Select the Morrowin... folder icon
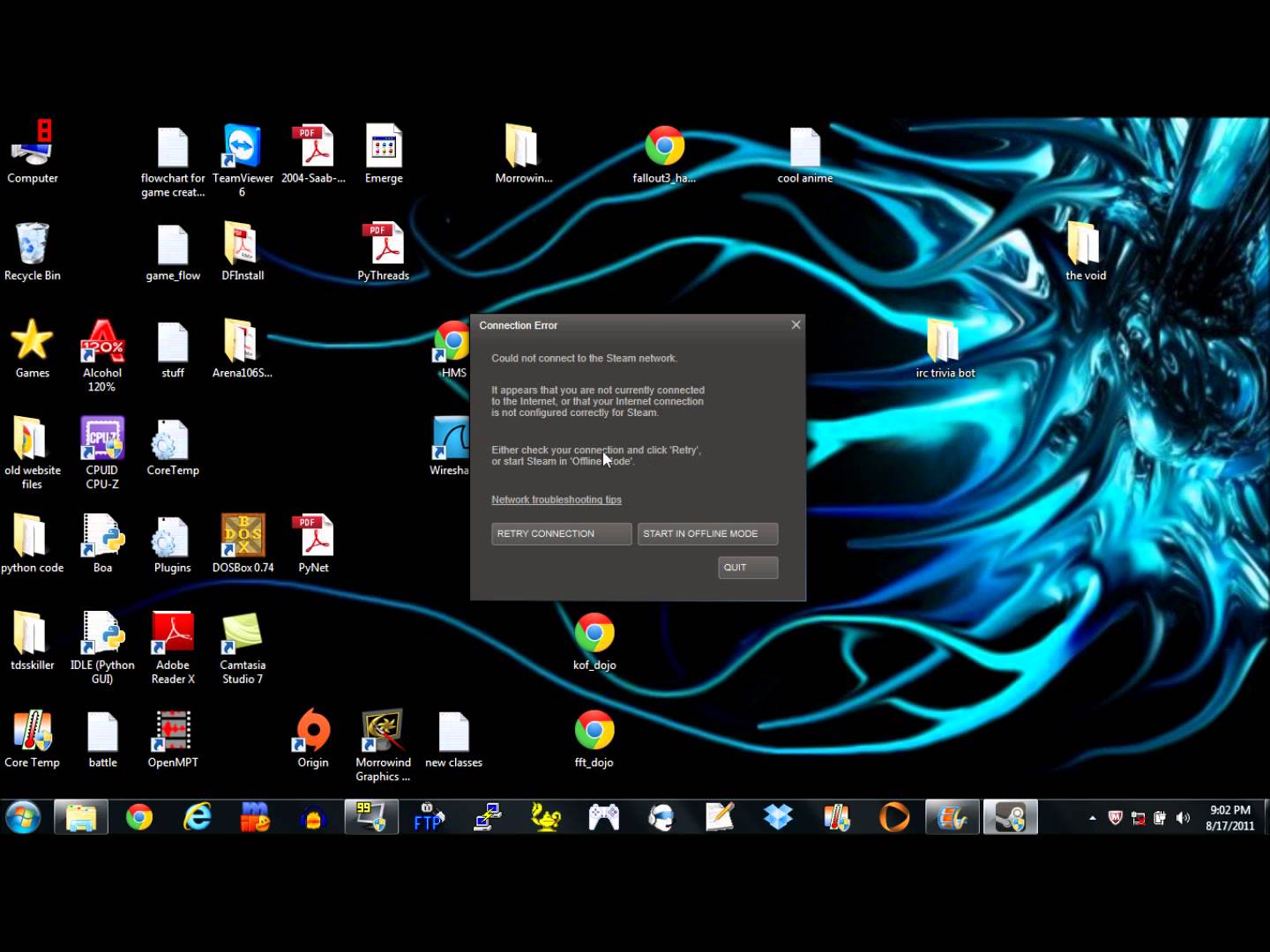1270x952 pixels. pyautogui.click(x=523, y=152)
